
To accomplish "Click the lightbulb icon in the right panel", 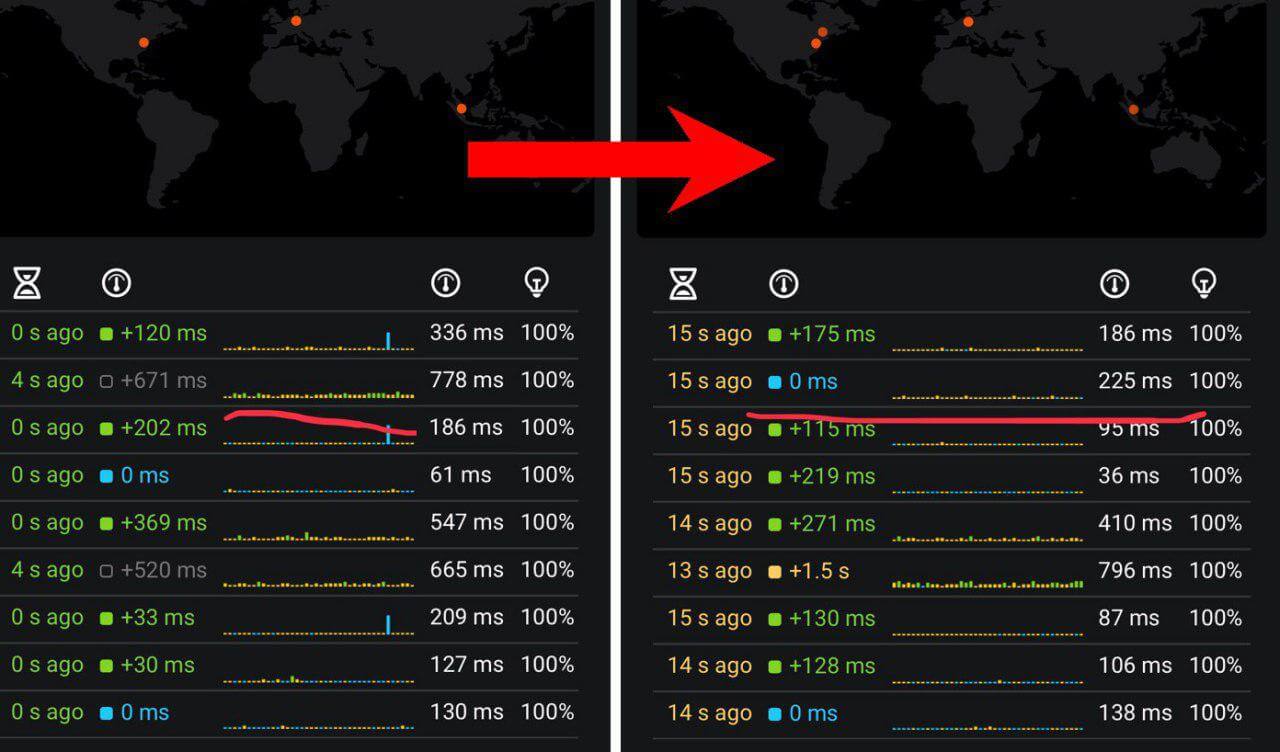I will pyautogui.click(x=1205, y=285).
